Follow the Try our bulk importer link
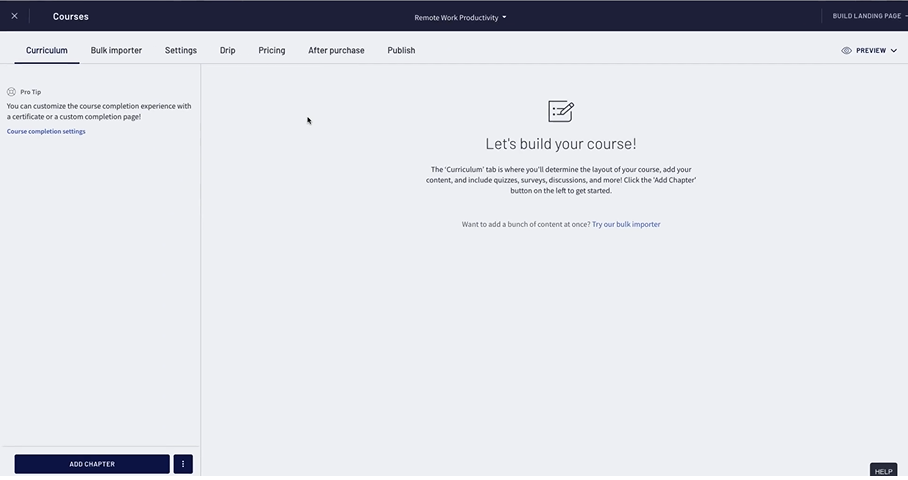The image size is (908, 480). 626,224
